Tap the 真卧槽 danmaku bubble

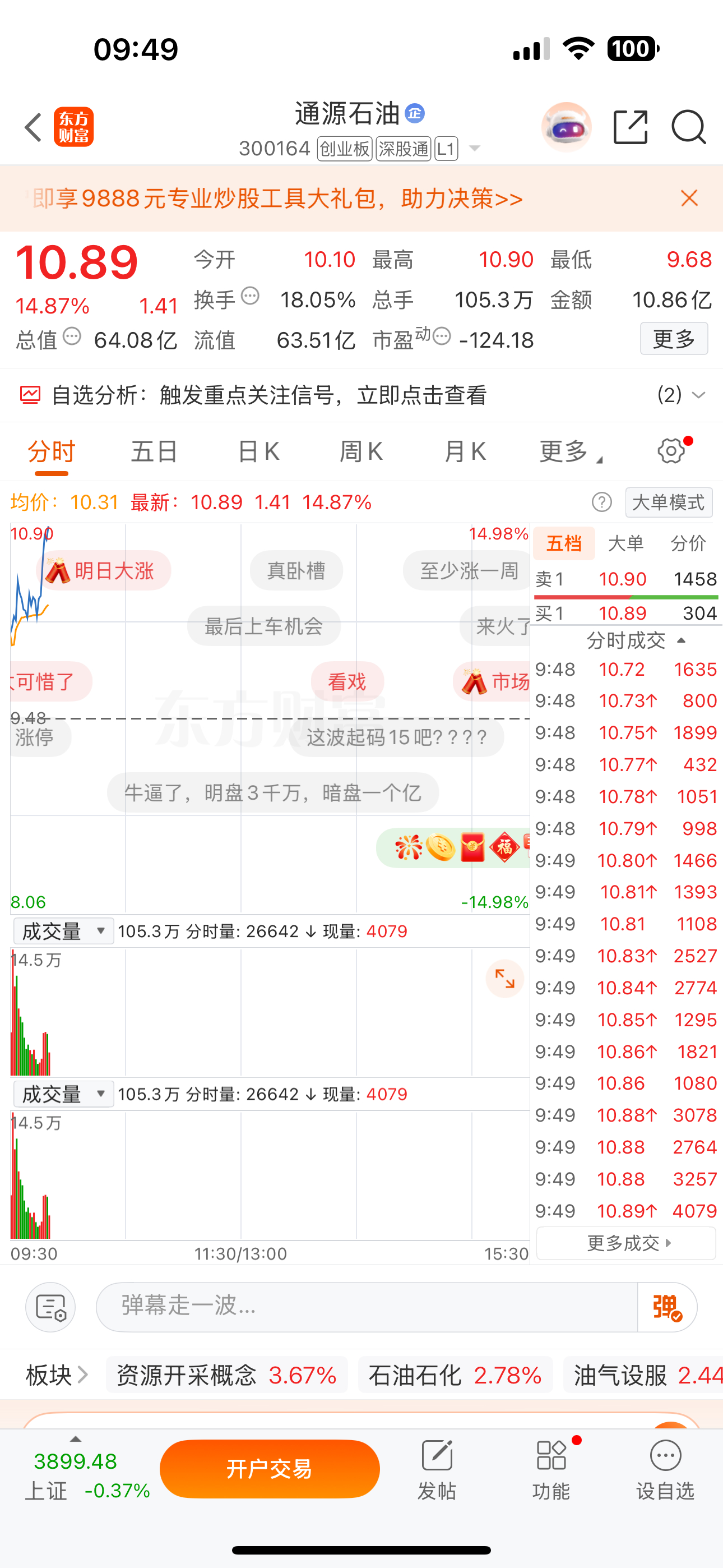pyautogui.click(x=296, y=571)
